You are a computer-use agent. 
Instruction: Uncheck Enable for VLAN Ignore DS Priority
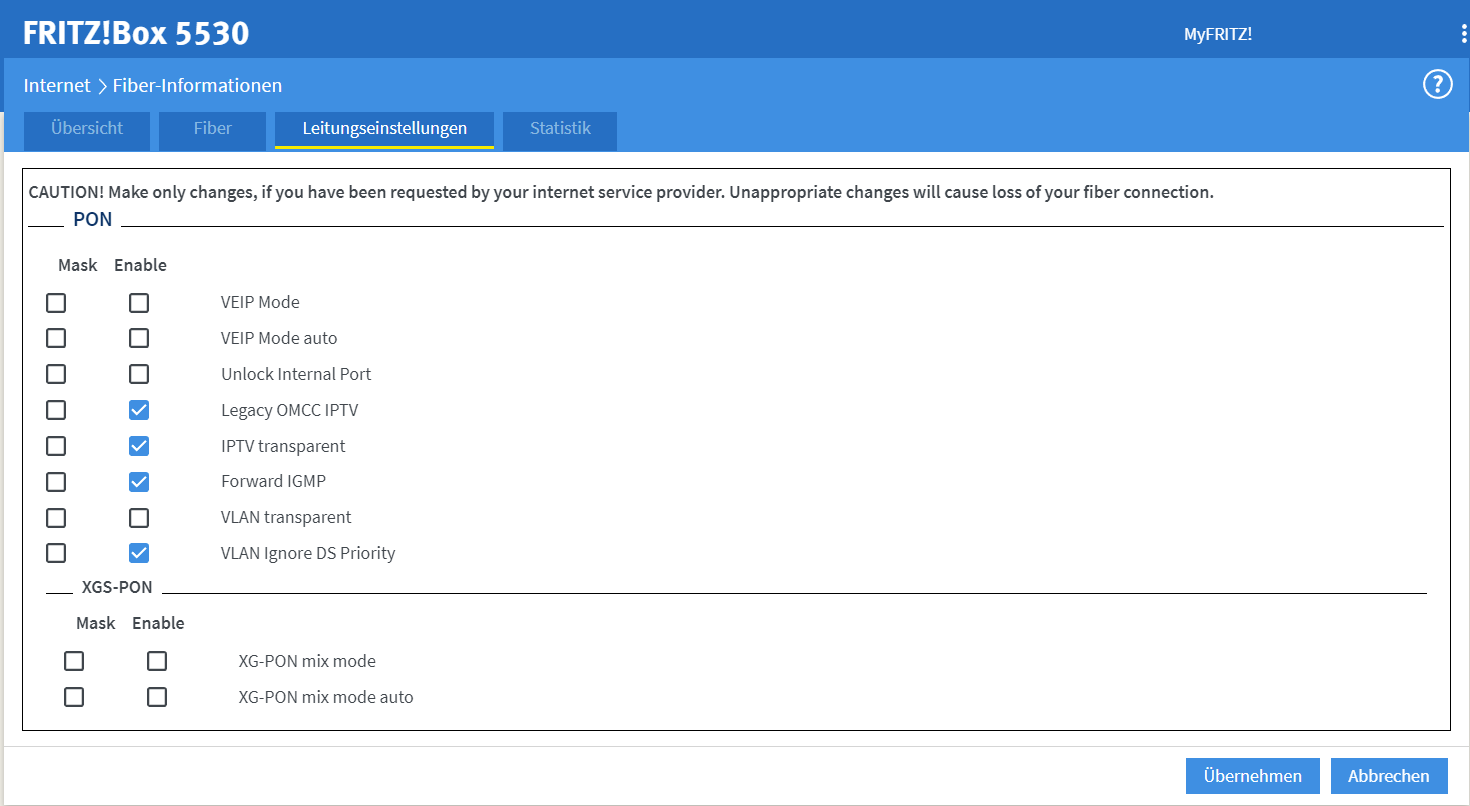(x=139, y=553)
